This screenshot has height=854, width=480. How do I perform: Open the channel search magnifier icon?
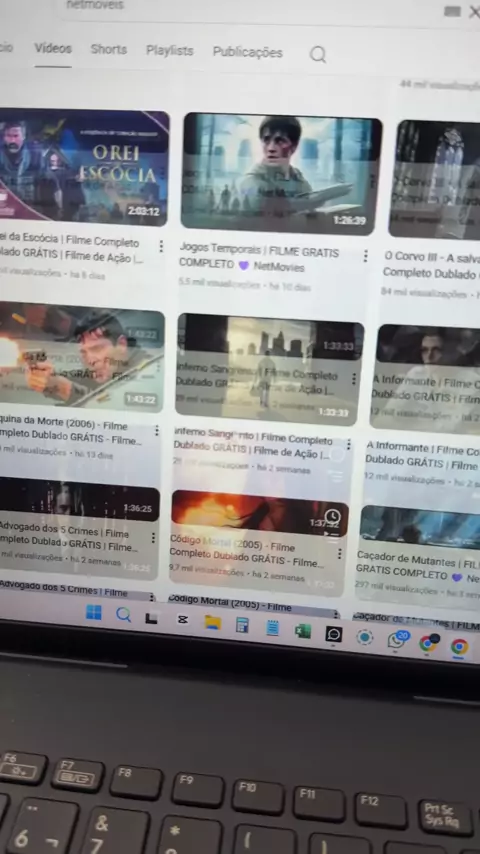[x=318, y=54]
